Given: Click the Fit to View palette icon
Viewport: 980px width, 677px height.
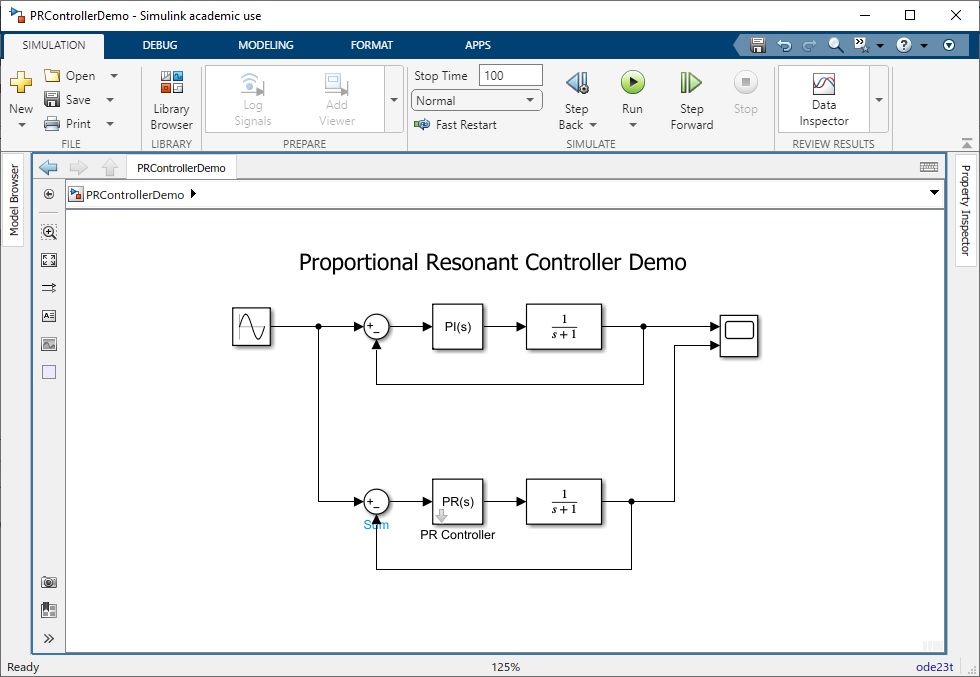Looking at the screenshot, I should 49,260.
